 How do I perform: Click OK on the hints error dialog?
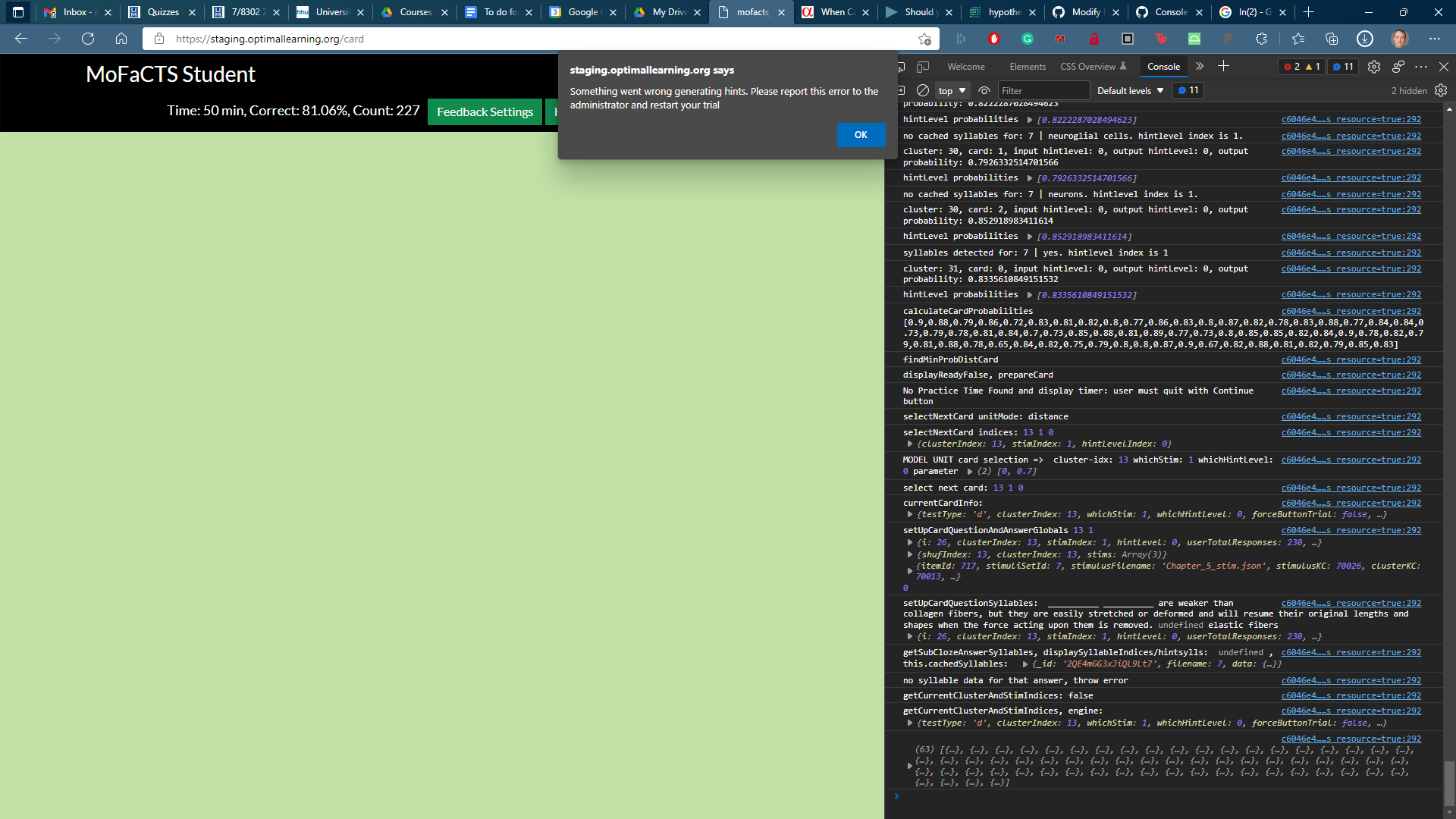tap(861, 135)
